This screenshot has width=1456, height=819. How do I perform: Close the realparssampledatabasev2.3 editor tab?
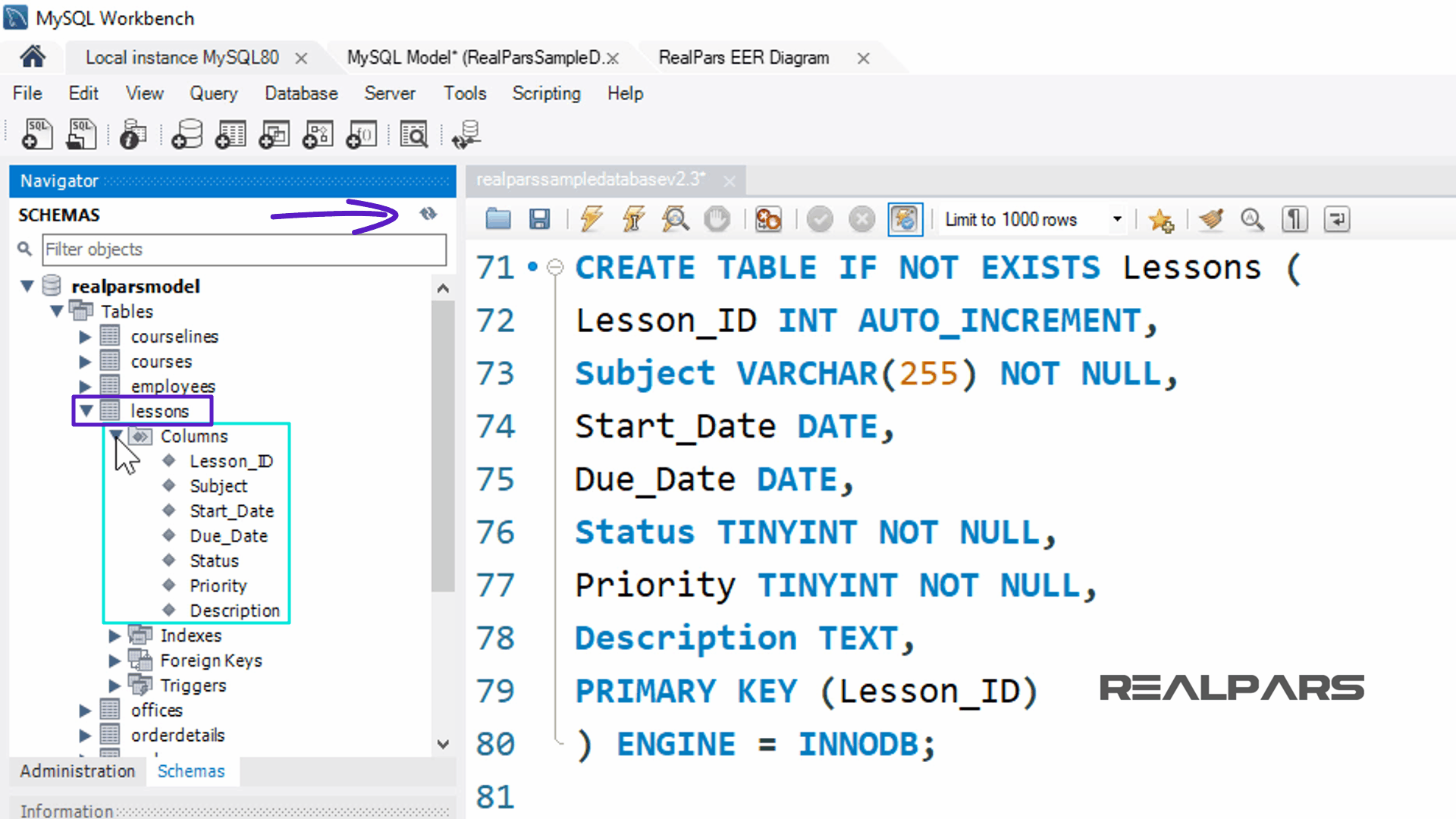point(730,181)
